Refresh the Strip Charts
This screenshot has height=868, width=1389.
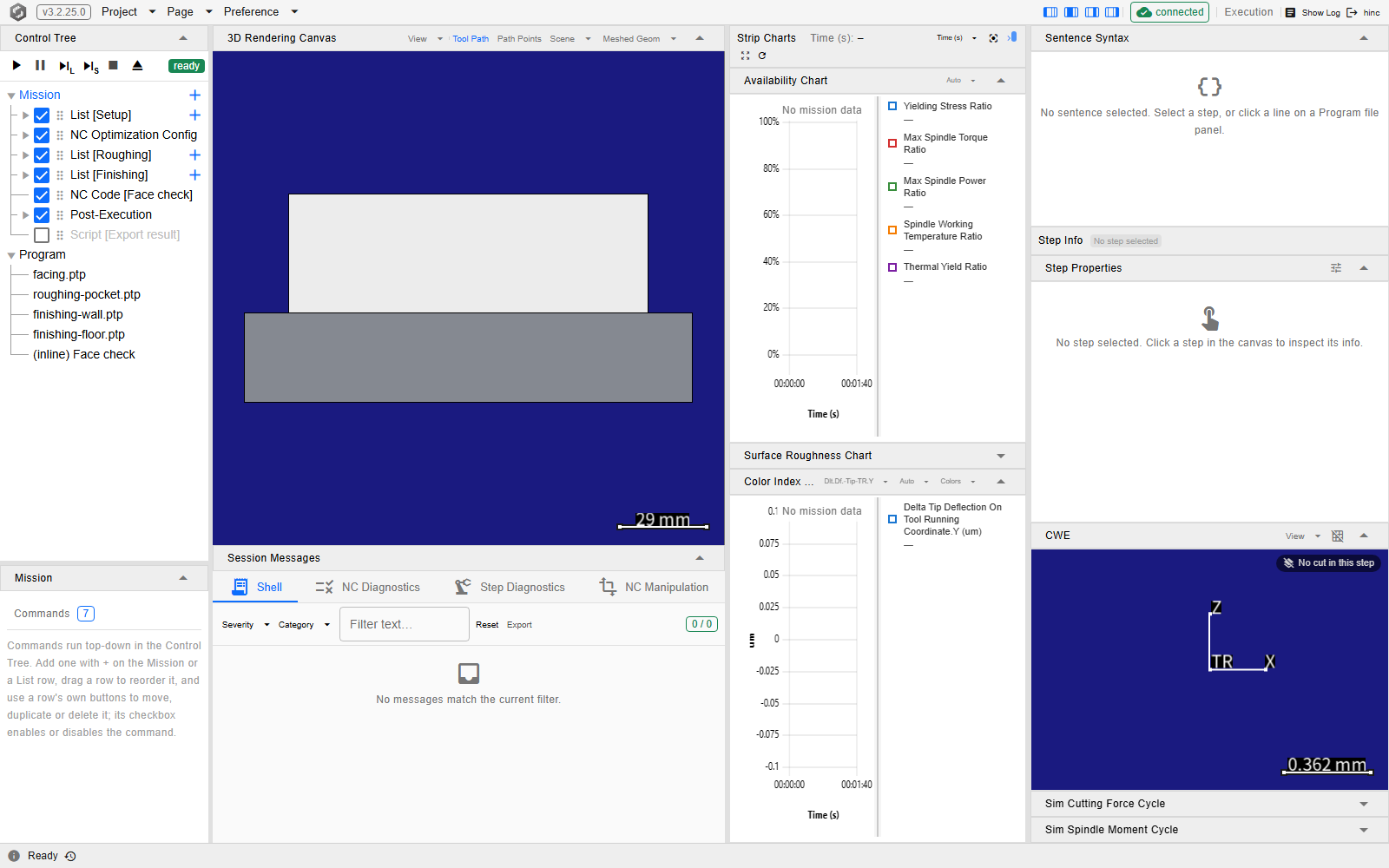click(762, 56)
